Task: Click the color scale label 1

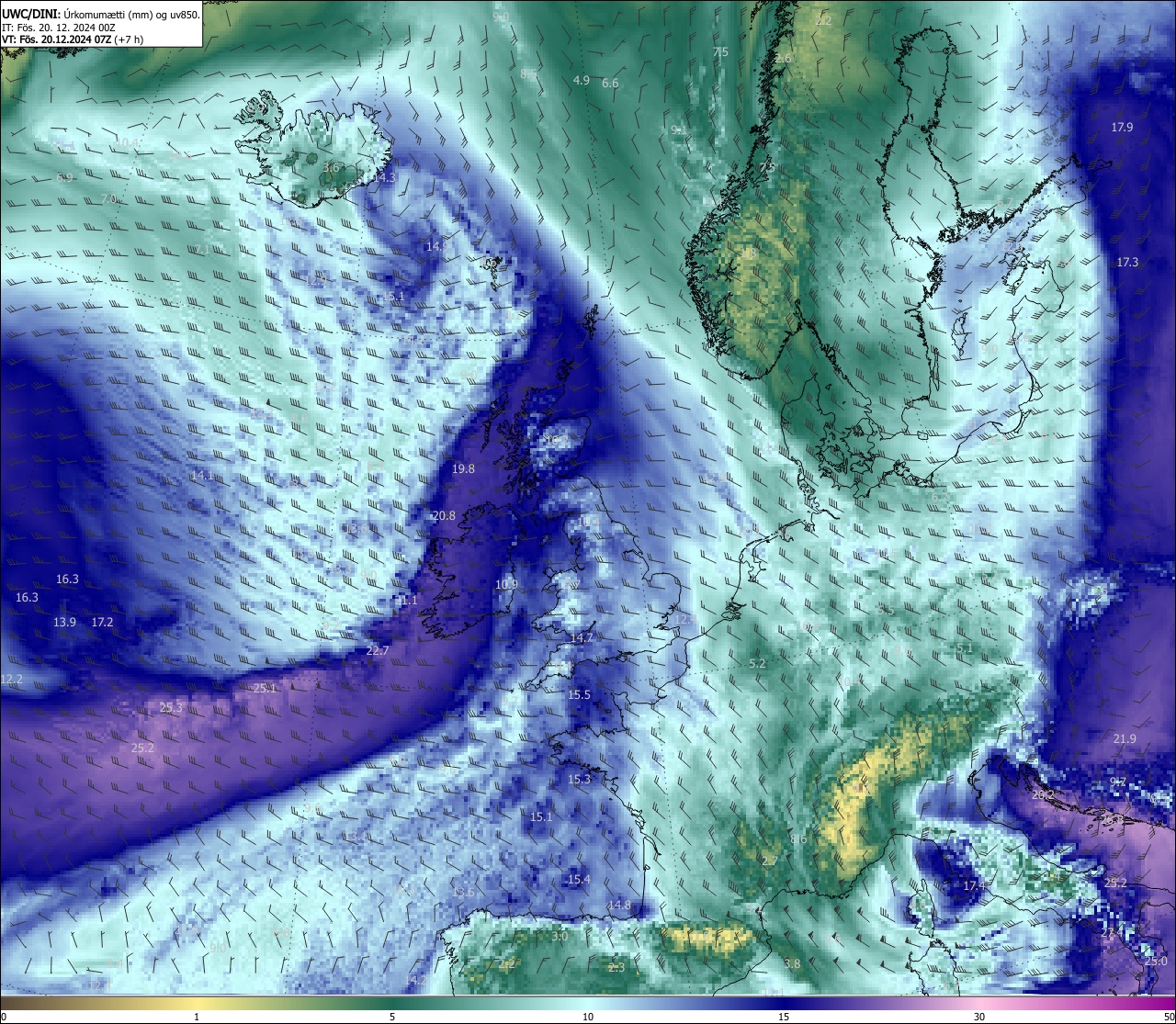Action: click(x=197, y=1017)
